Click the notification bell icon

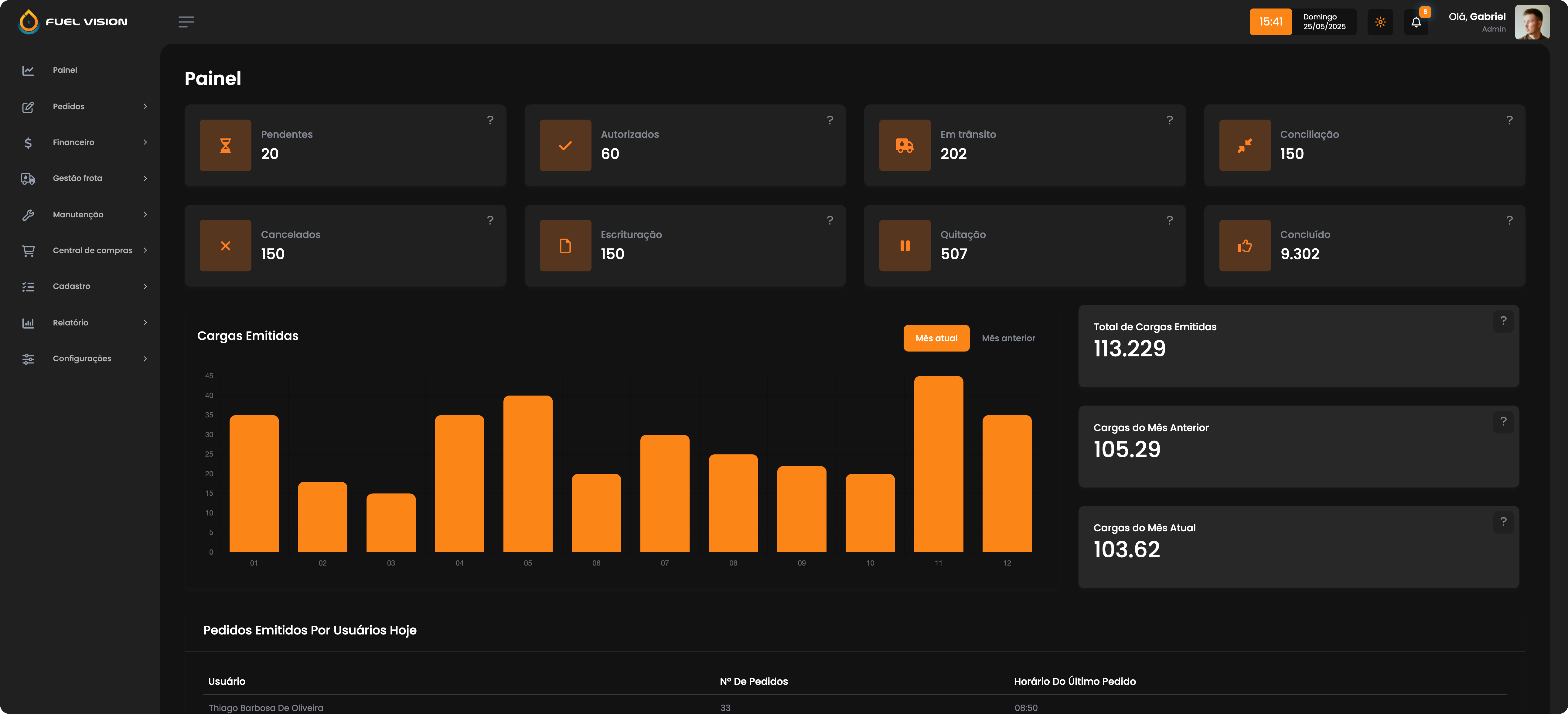(1416, 22)
